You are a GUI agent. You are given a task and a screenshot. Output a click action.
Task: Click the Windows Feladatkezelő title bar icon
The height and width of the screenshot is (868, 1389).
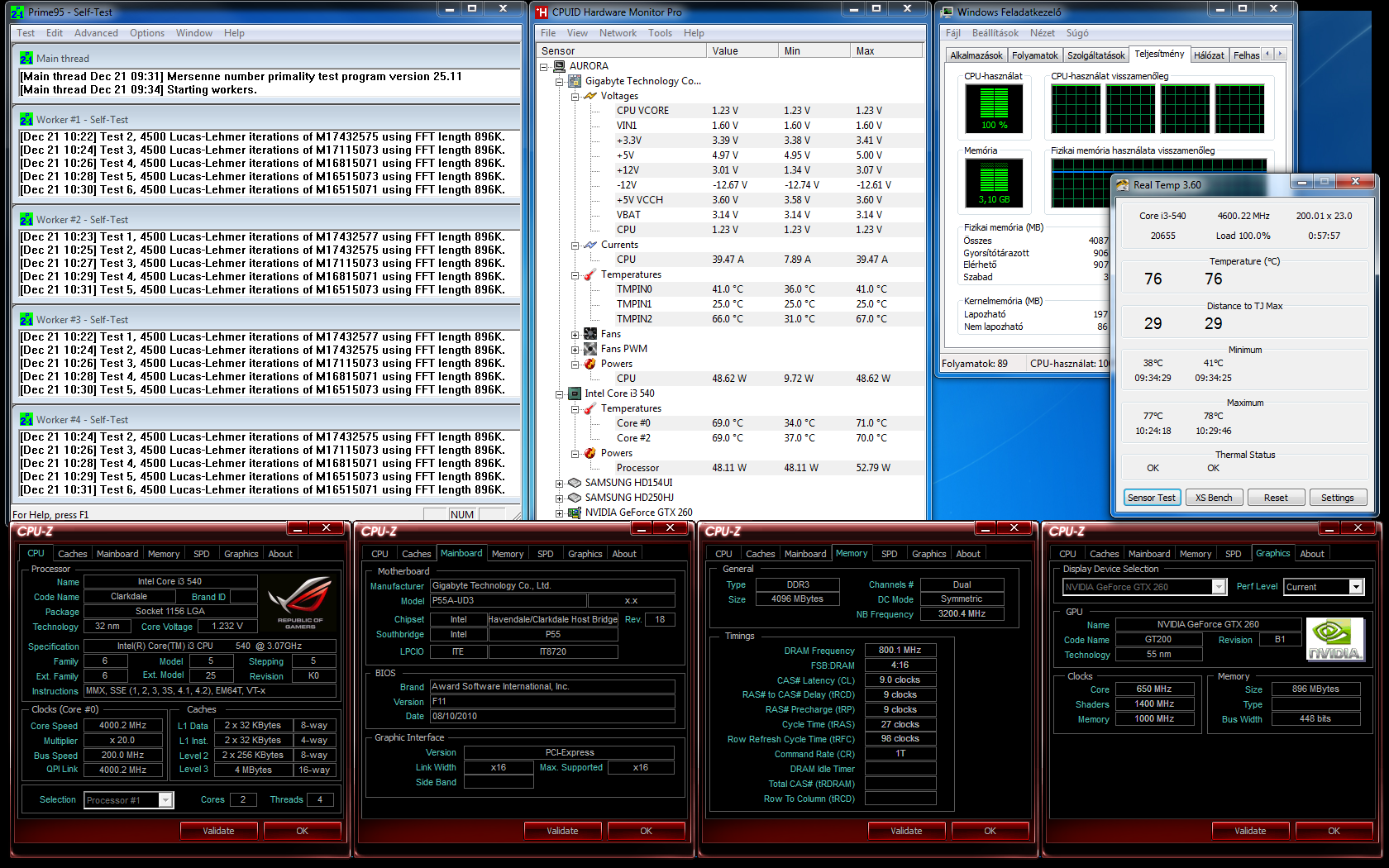(947, 12)
